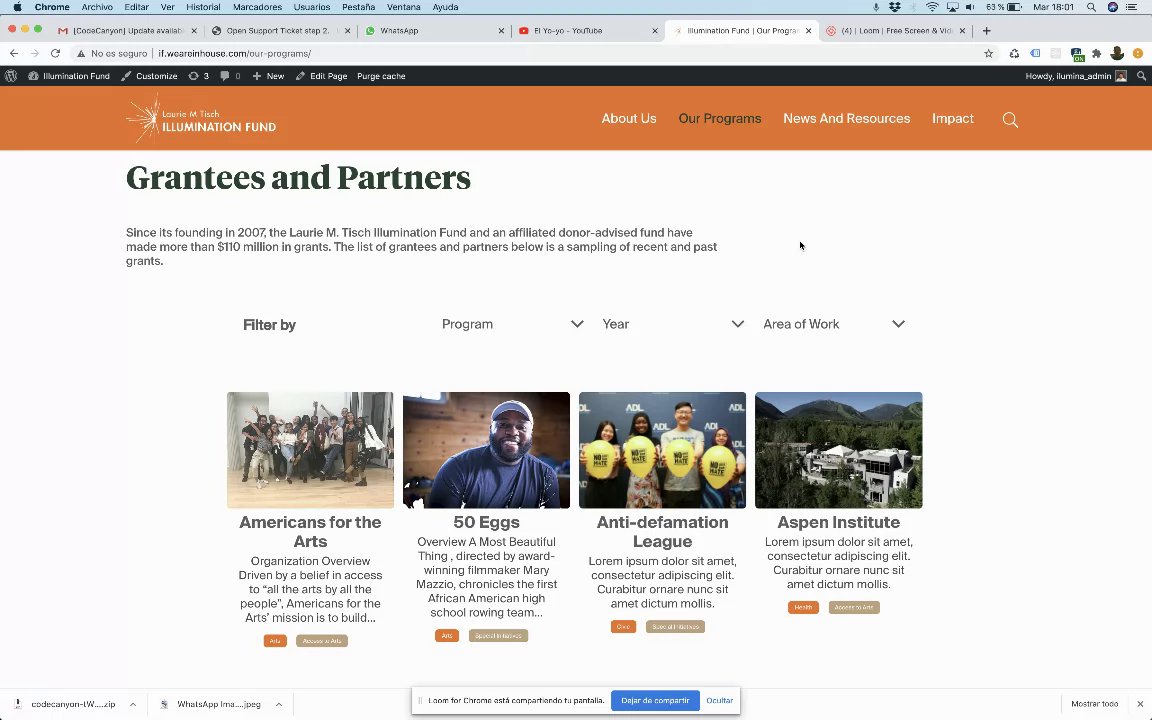This screenshot has height=720, width=1152.
Task: Click Access to Arts tag under Aspen Institute
Action: 854,608
